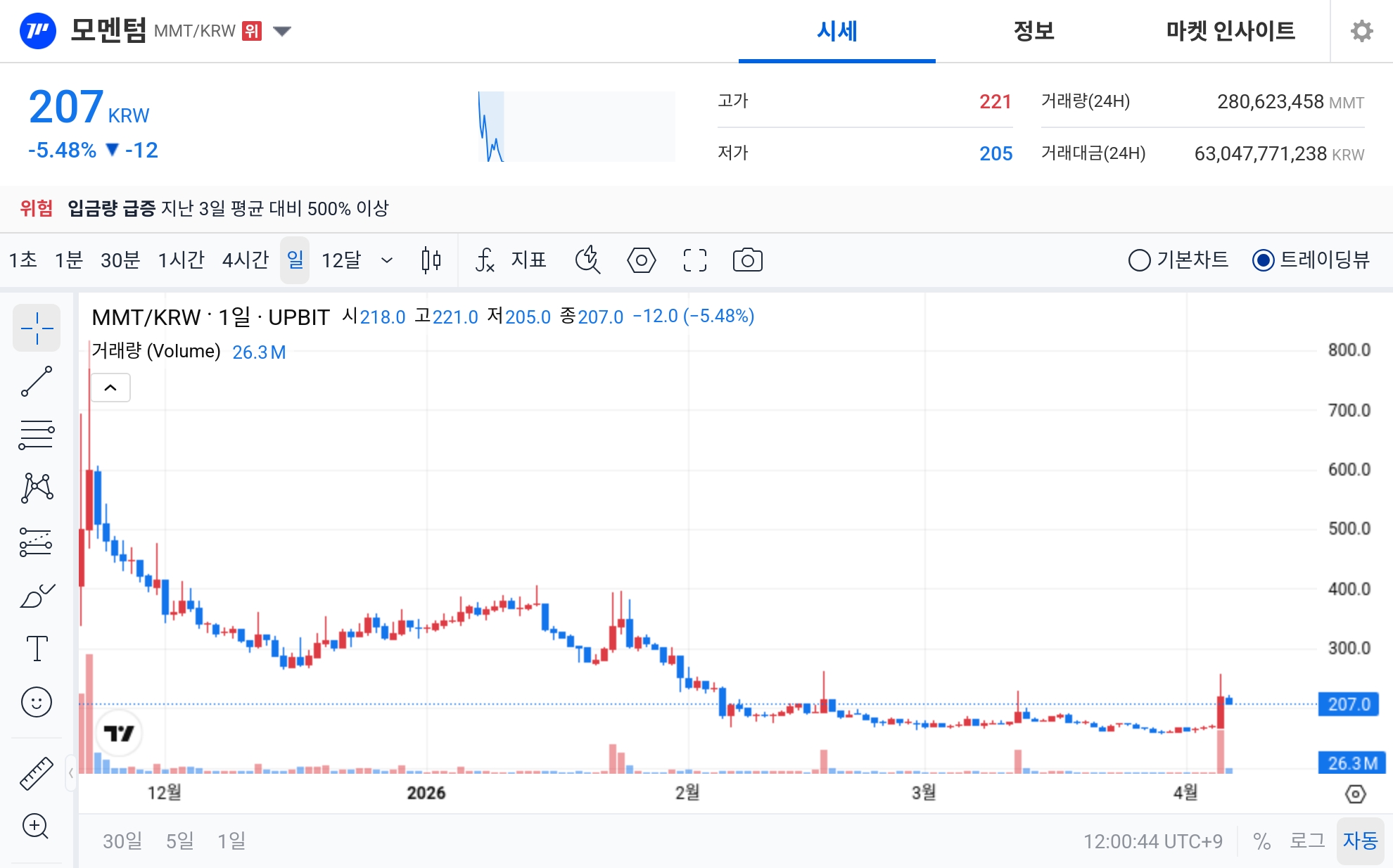Select the 30일 time range button
The width and height of the screenshot is (1393, 868).
pos(122,841)
